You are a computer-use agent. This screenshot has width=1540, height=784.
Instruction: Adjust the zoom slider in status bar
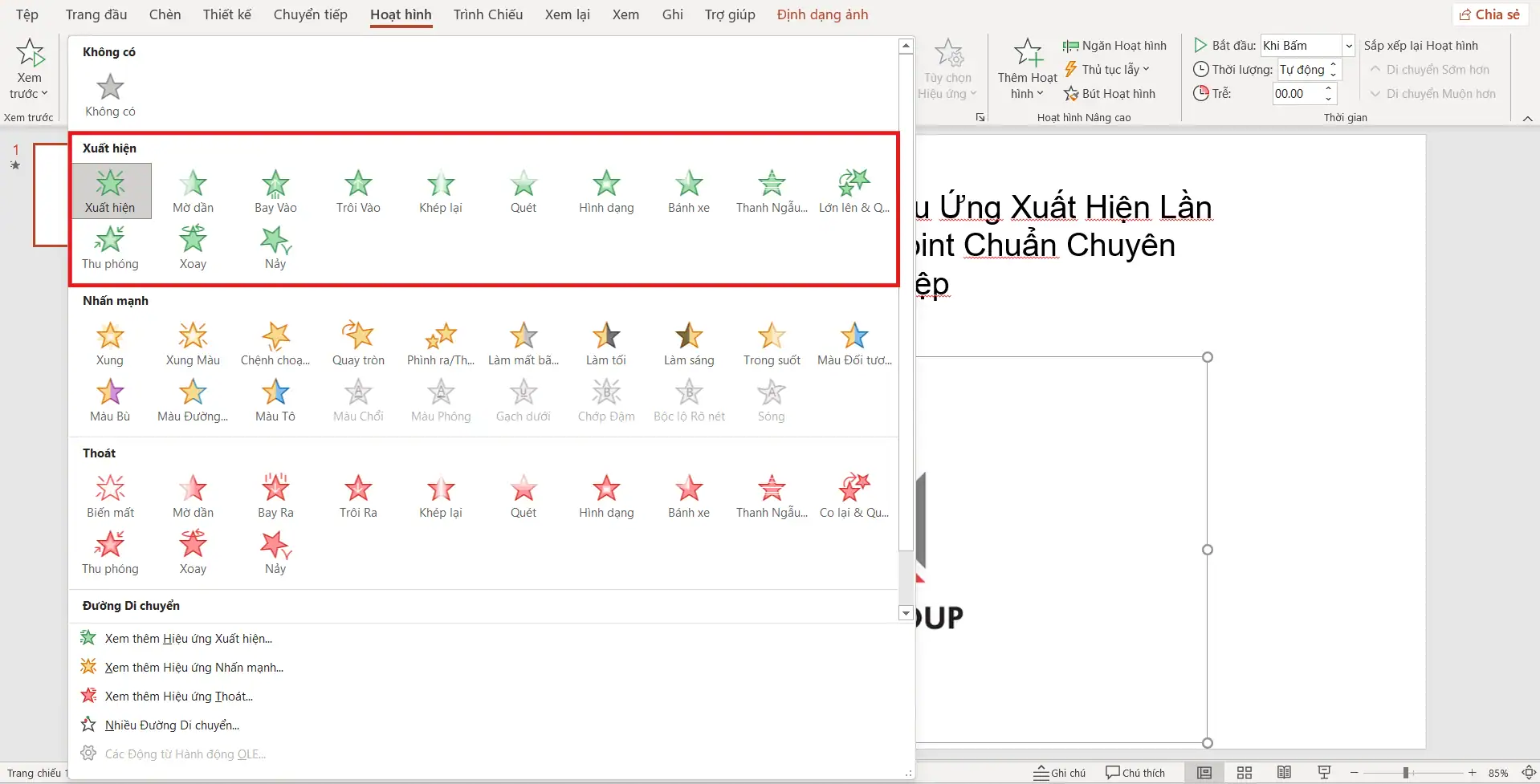click(x=1406, y=773)
